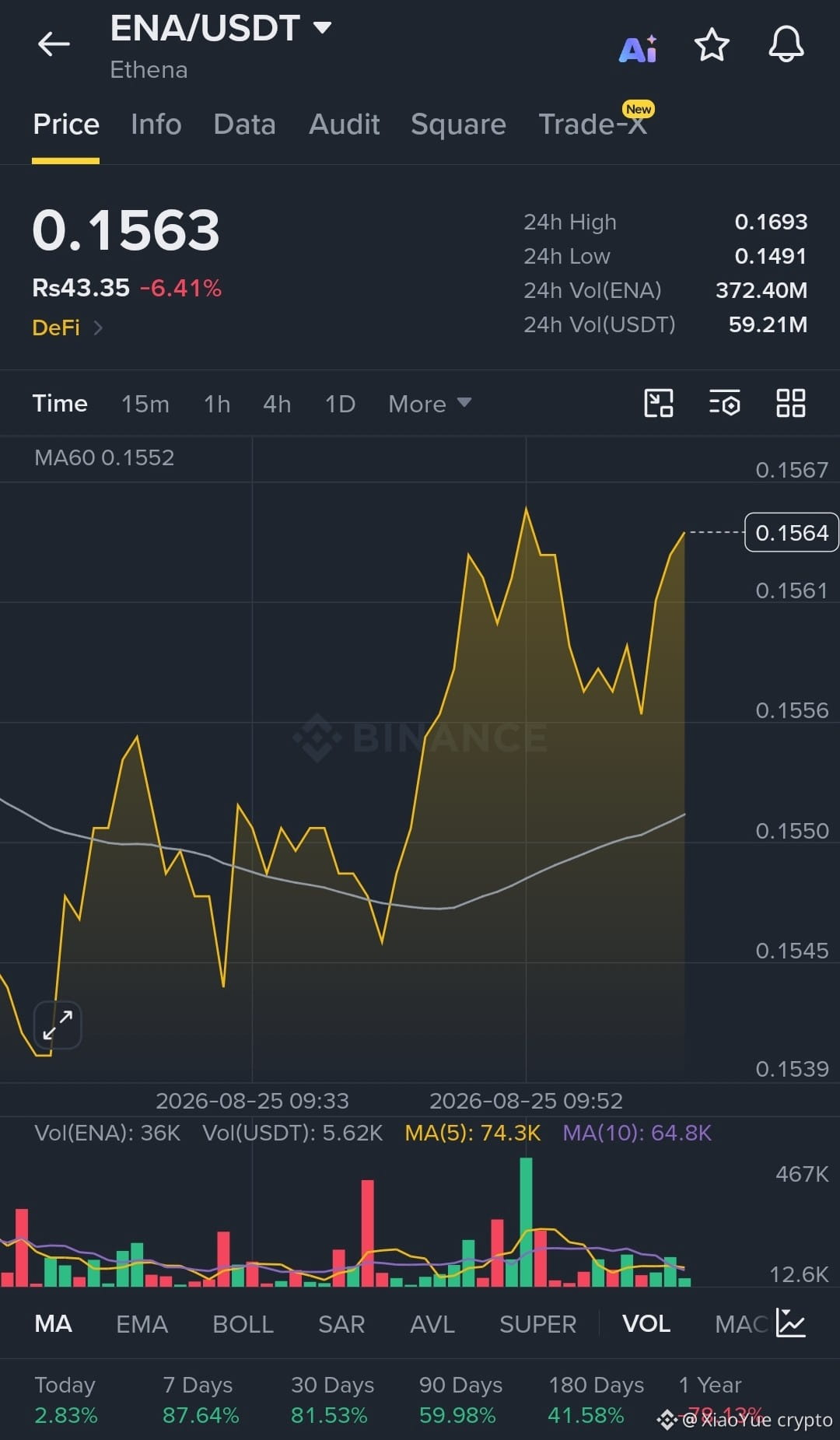Go back with the arrow icon
The height and width of the screenshot is (1440, 840).
coord(54,44)
